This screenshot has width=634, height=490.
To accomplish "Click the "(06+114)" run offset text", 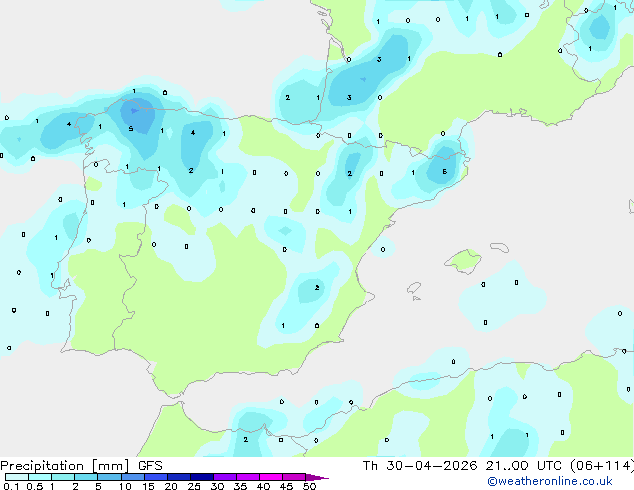I will click(602, 466).
